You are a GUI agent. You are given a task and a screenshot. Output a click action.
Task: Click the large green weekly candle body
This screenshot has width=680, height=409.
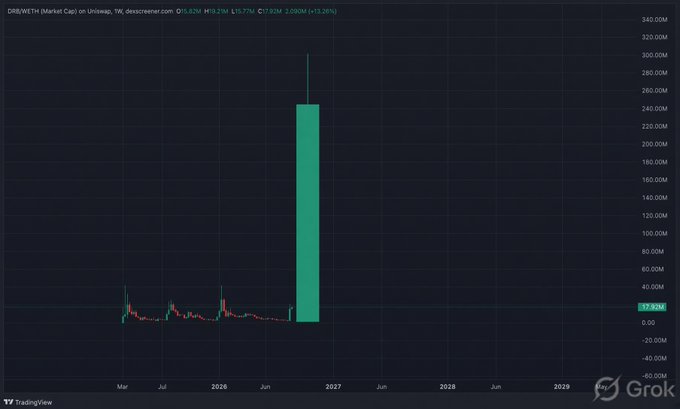307,213
